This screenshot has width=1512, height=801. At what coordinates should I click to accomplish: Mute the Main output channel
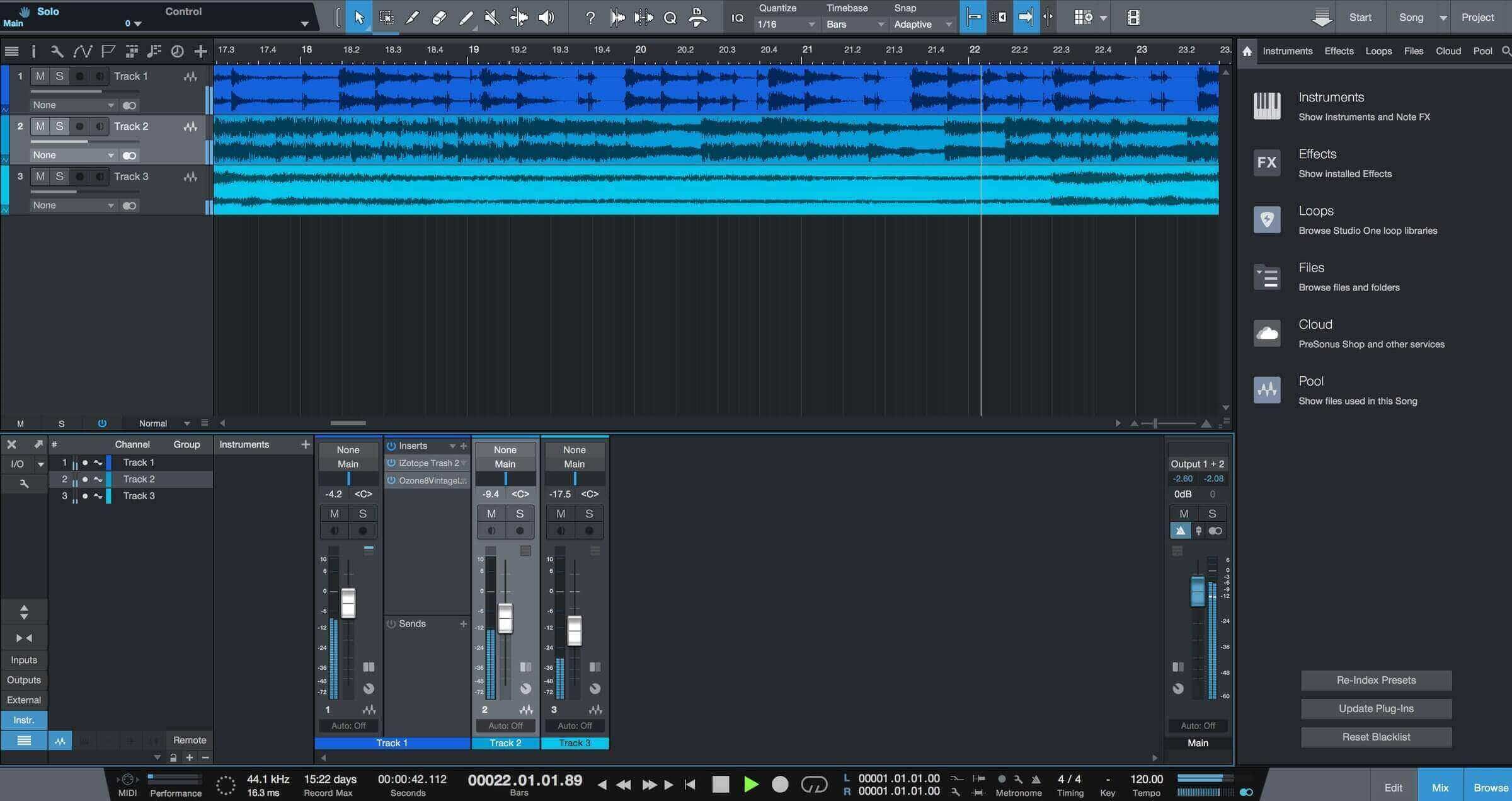pyautogui.click(x=1184, y=513)
